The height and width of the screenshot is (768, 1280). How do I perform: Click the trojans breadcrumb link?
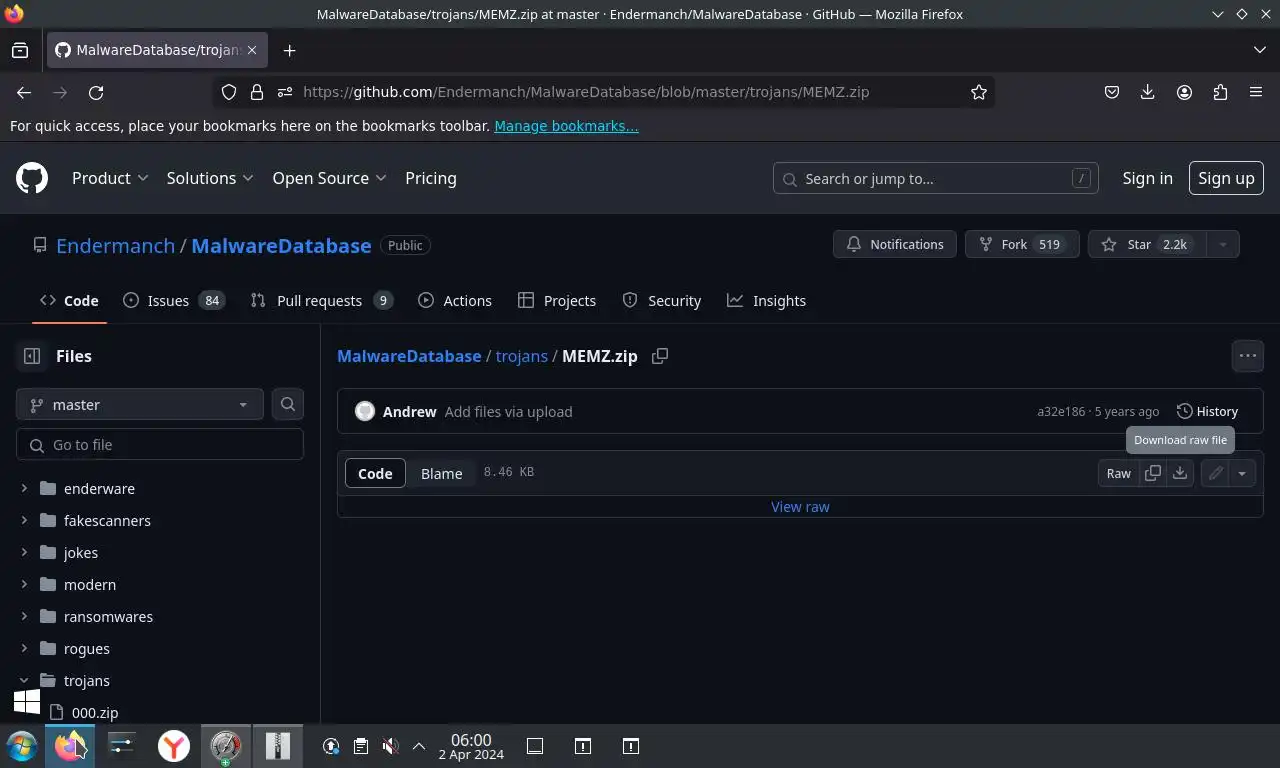point(522,356)
